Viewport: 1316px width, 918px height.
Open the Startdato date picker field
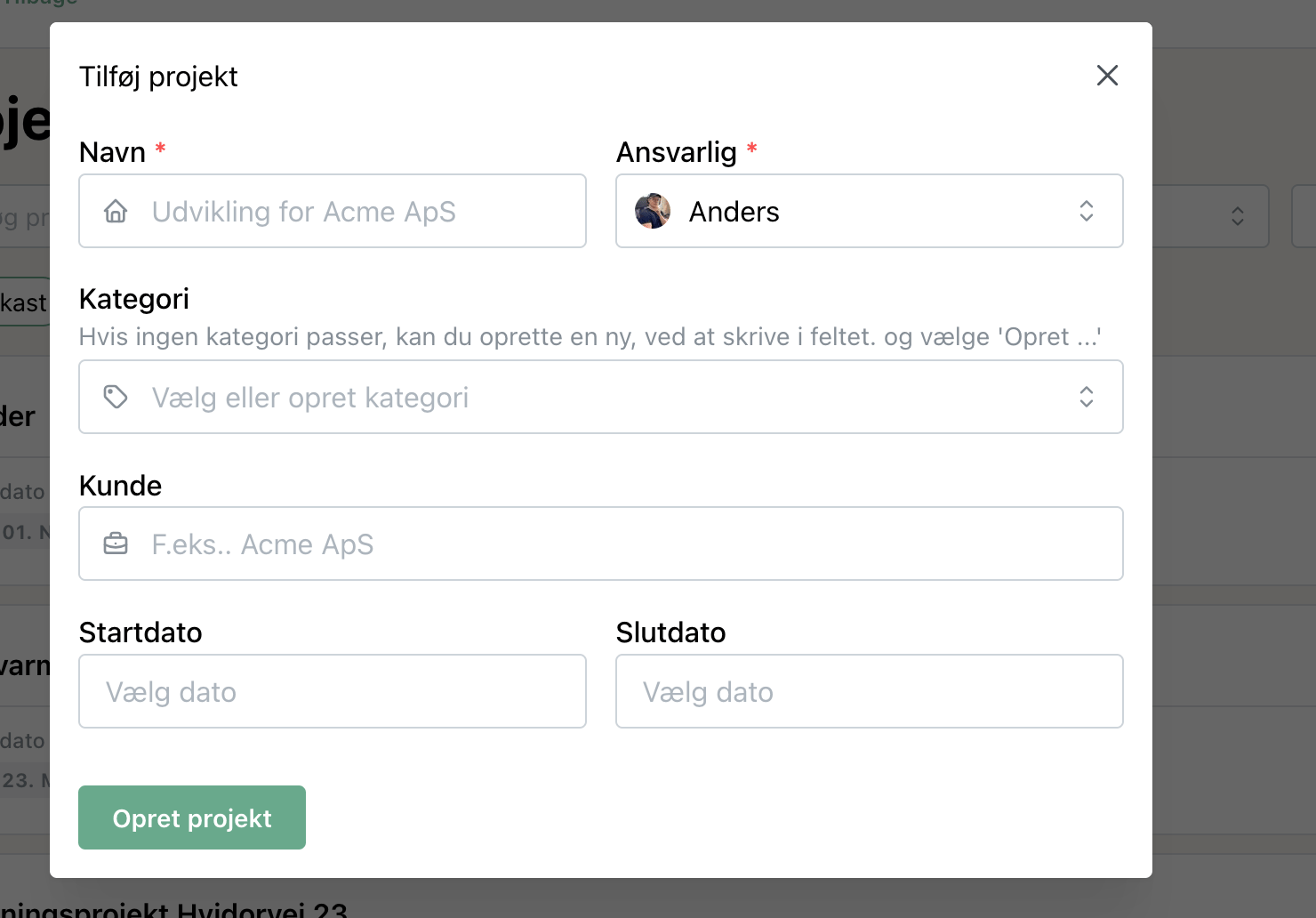pyautogui.click(x=333, y=691)
